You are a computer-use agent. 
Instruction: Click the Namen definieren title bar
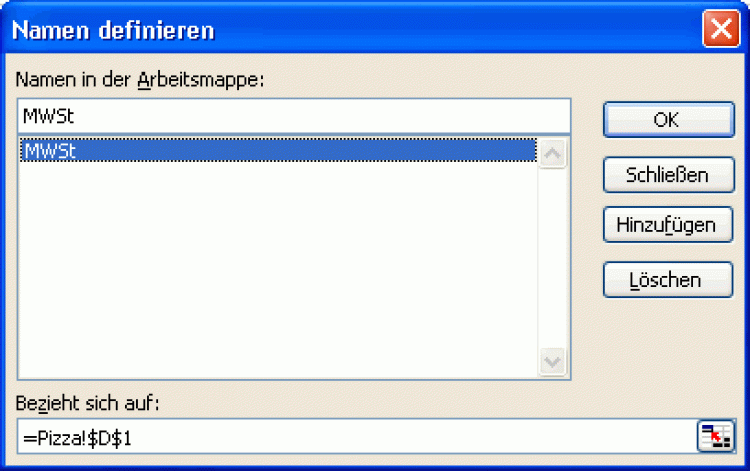point(354,29)
